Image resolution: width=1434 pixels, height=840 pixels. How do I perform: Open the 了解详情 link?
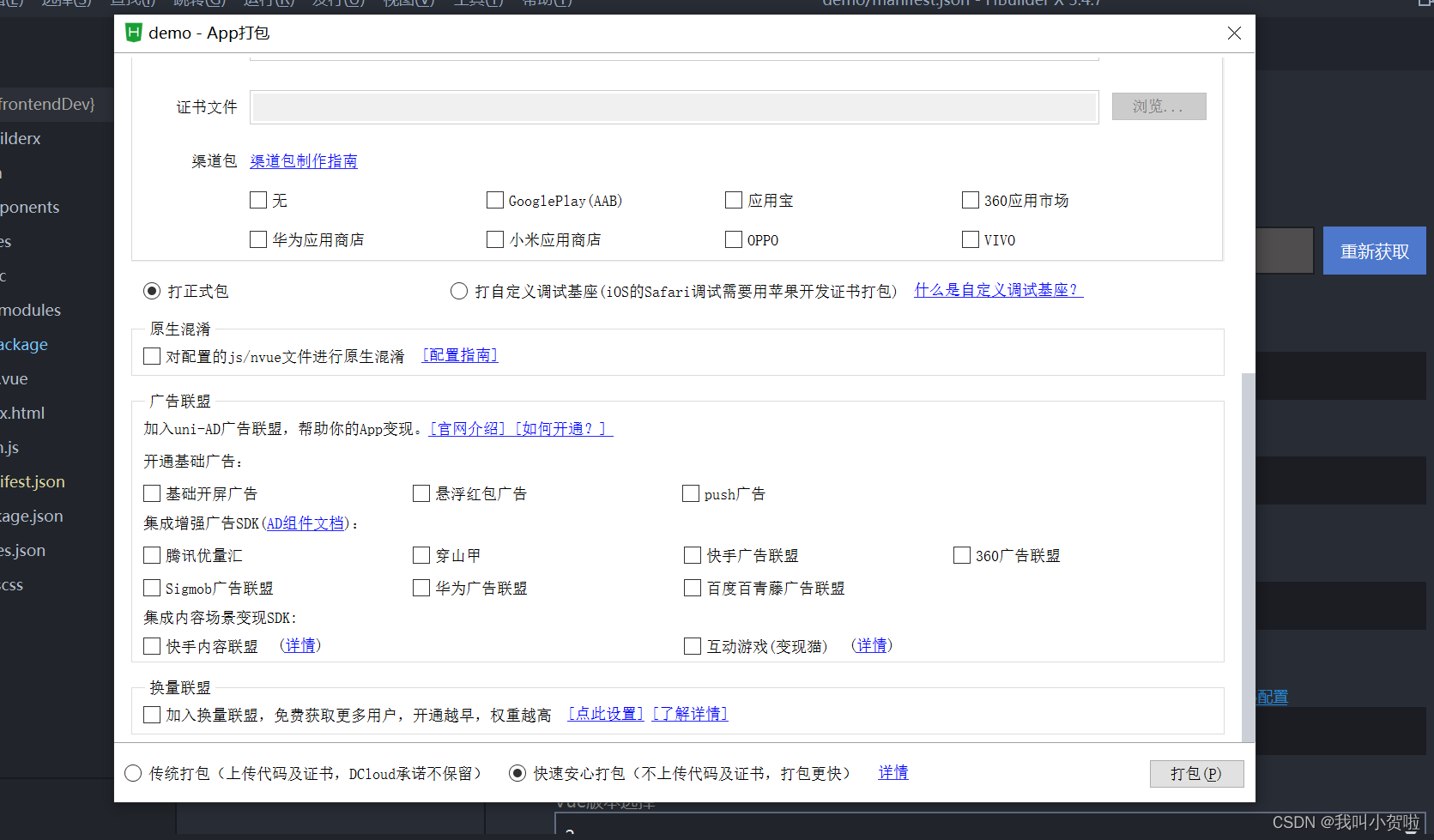tap(690, 714)
